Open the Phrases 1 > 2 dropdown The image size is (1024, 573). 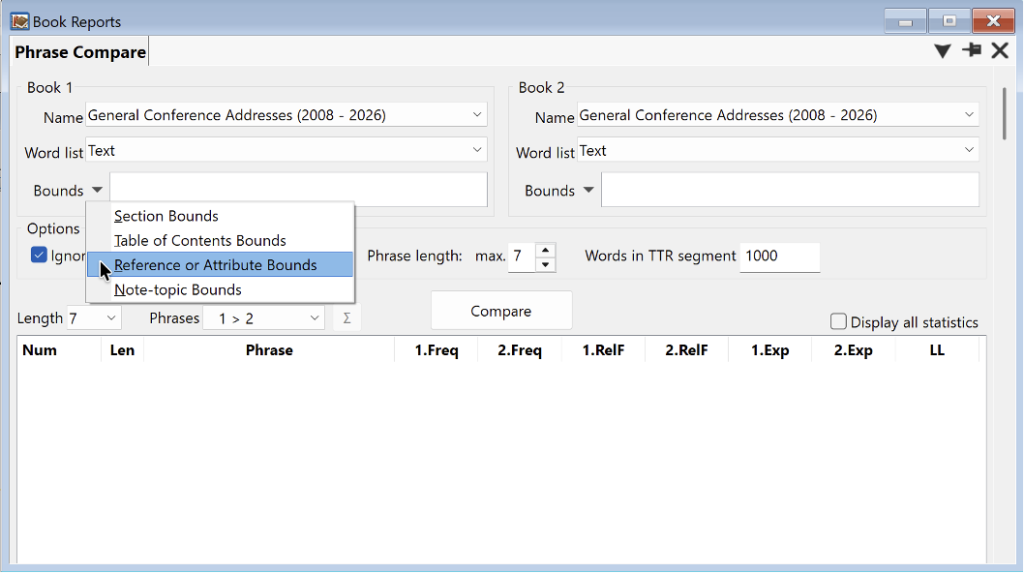tap(263, 318)
